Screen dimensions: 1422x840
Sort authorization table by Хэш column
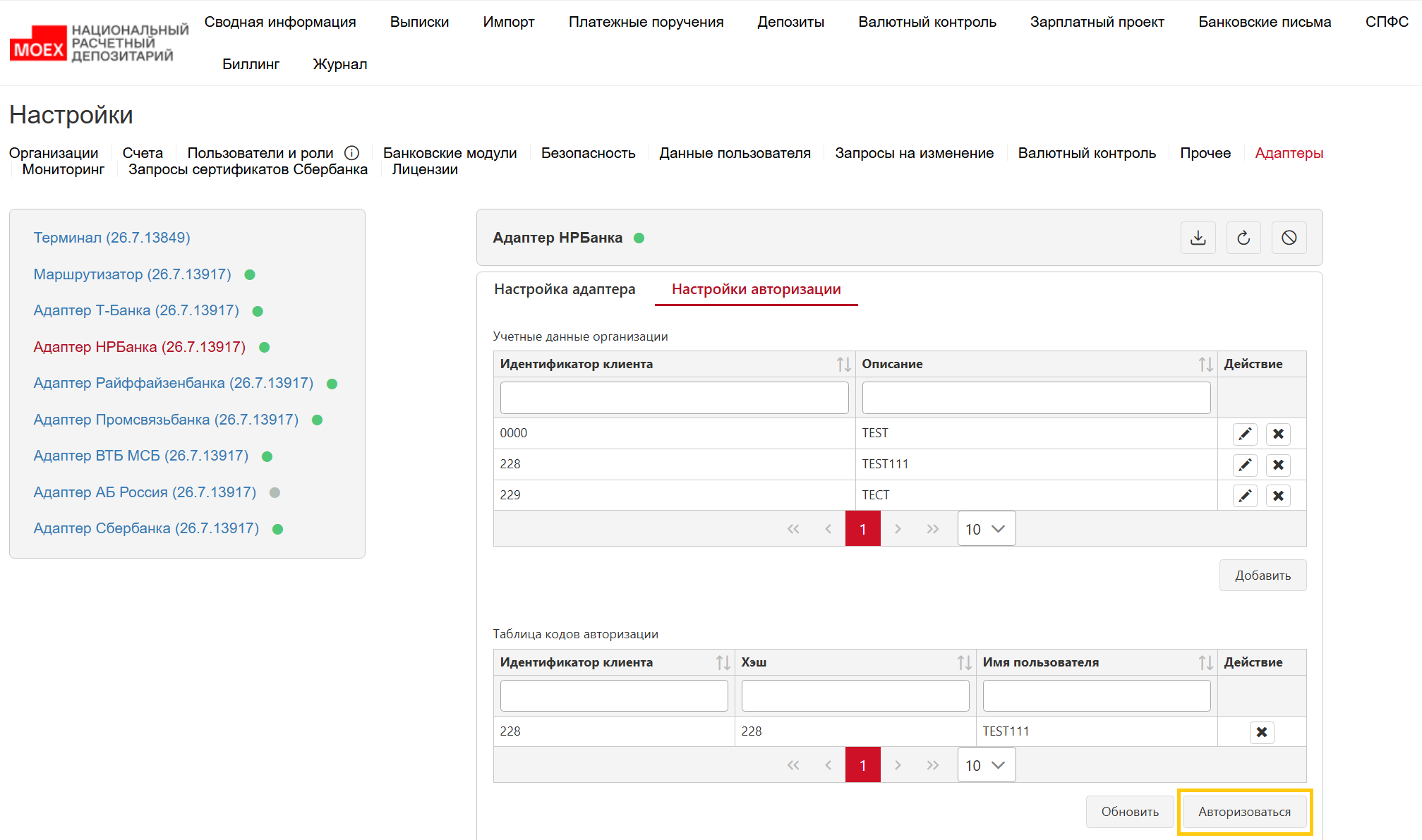tap(964, 662)
